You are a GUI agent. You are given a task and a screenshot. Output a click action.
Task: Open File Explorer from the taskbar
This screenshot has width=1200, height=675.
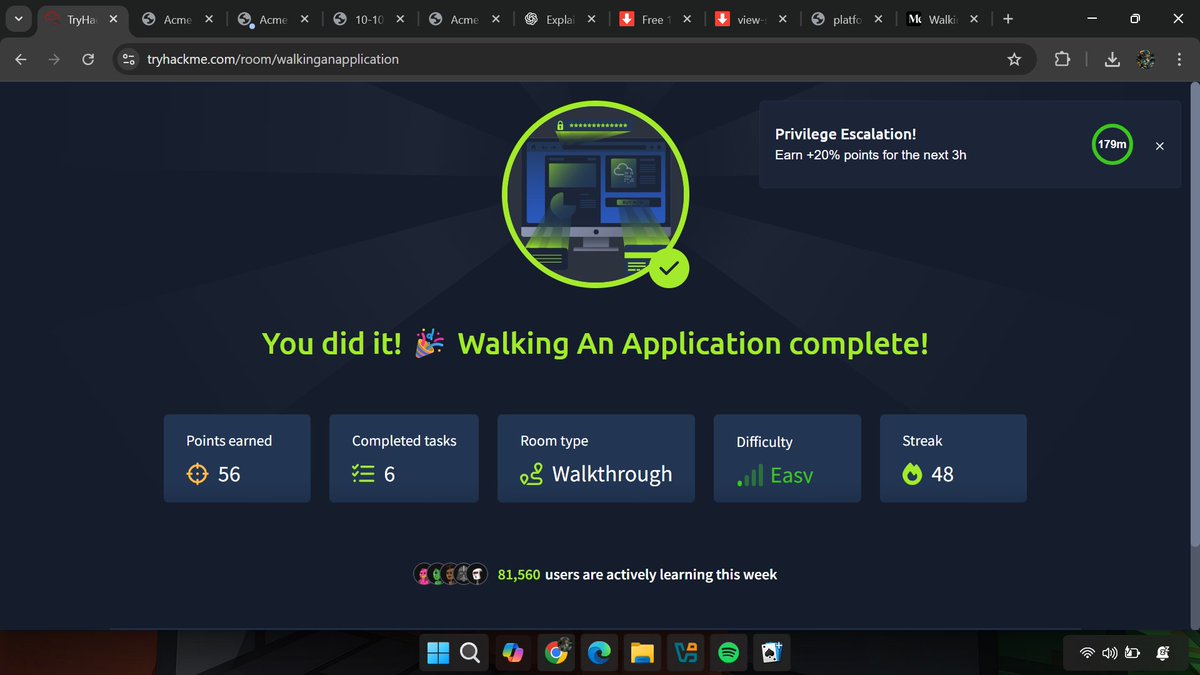click(x=643, y=653)
